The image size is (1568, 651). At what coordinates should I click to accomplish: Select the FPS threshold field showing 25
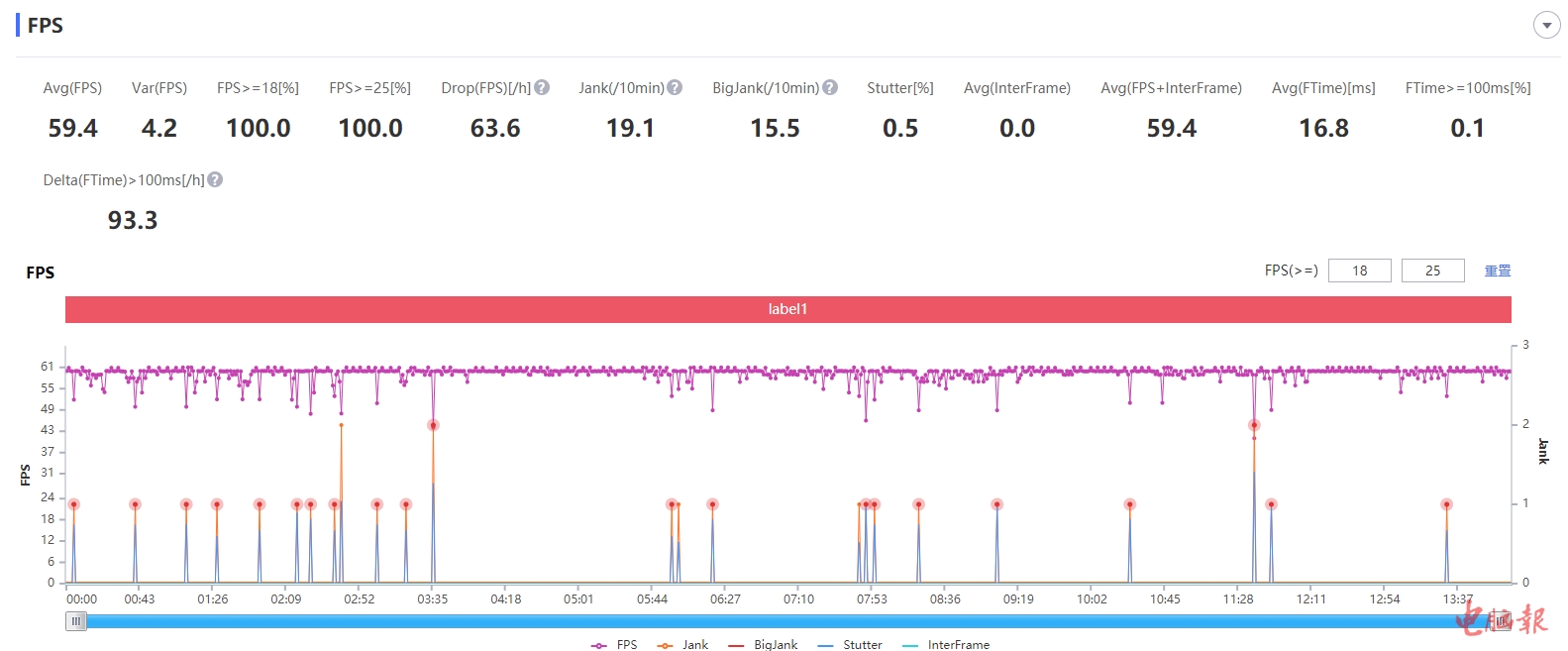(x=1432, y=271)
